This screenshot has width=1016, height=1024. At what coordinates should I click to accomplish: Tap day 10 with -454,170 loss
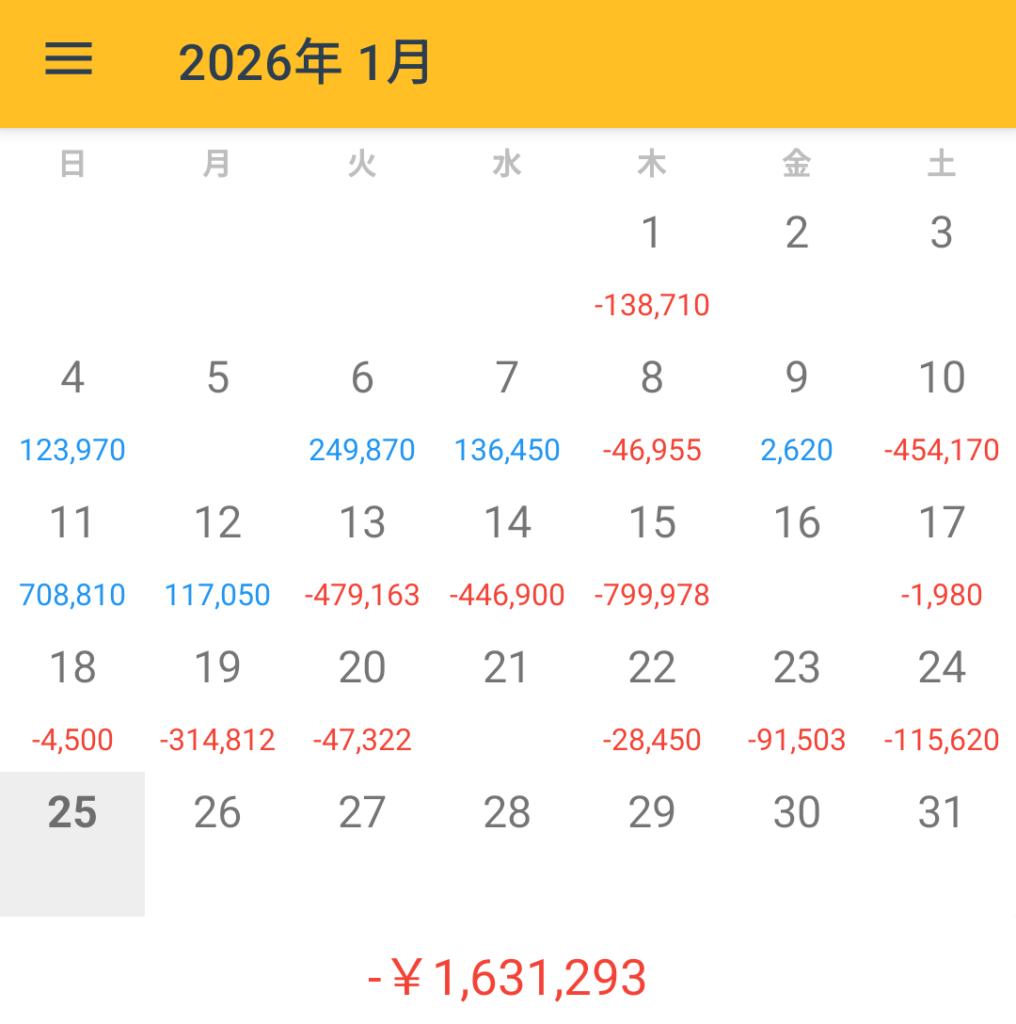[x=941, y=410]
